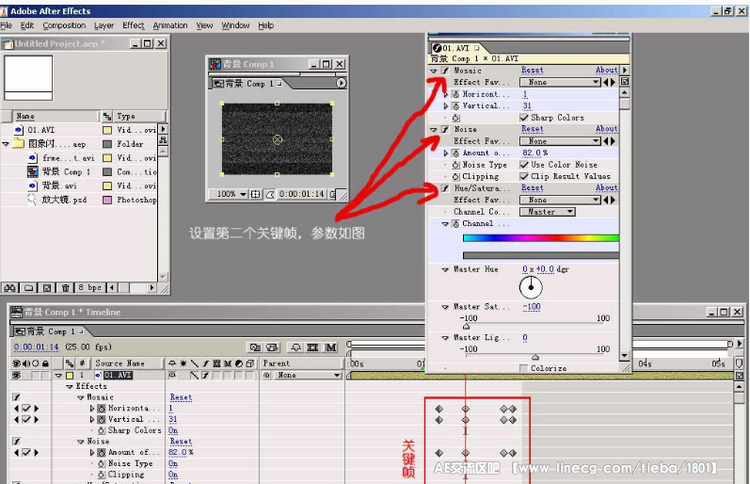The width and height of the screenshot is (750, 484).
Task: Open the Layer menu
Action: tap(104, 25)
